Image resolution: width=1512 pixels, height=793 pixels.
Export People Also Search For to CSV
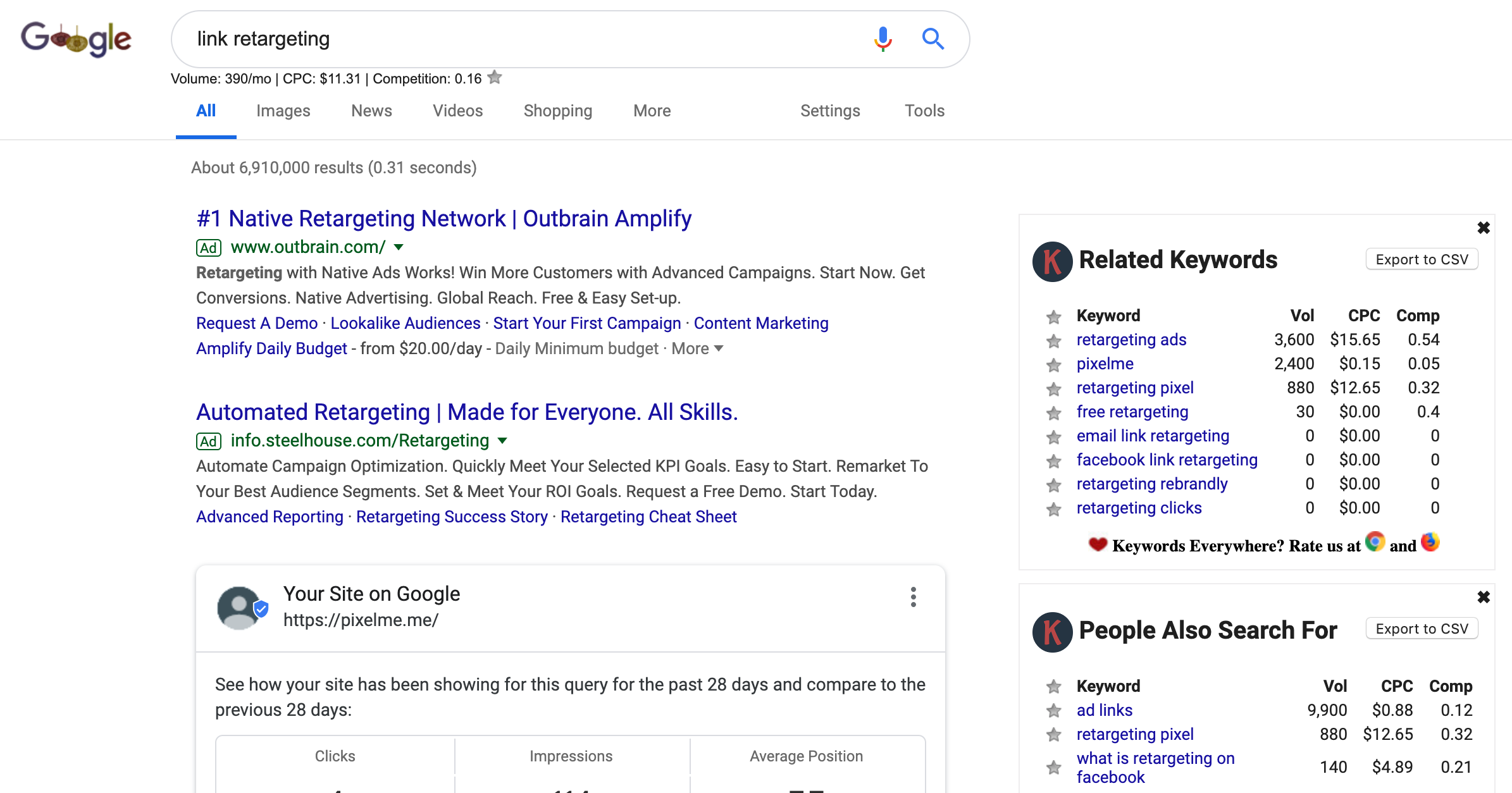[1422, 629]
